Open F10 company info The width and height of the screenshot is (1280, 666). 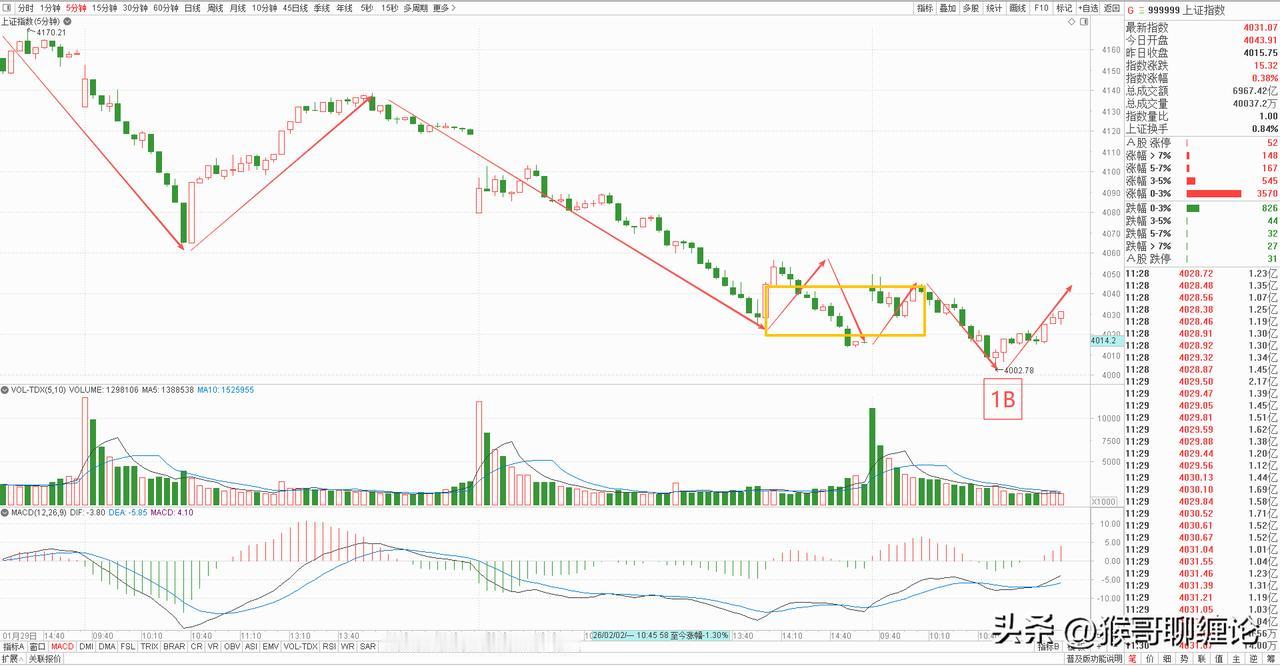coord(1041,8)
